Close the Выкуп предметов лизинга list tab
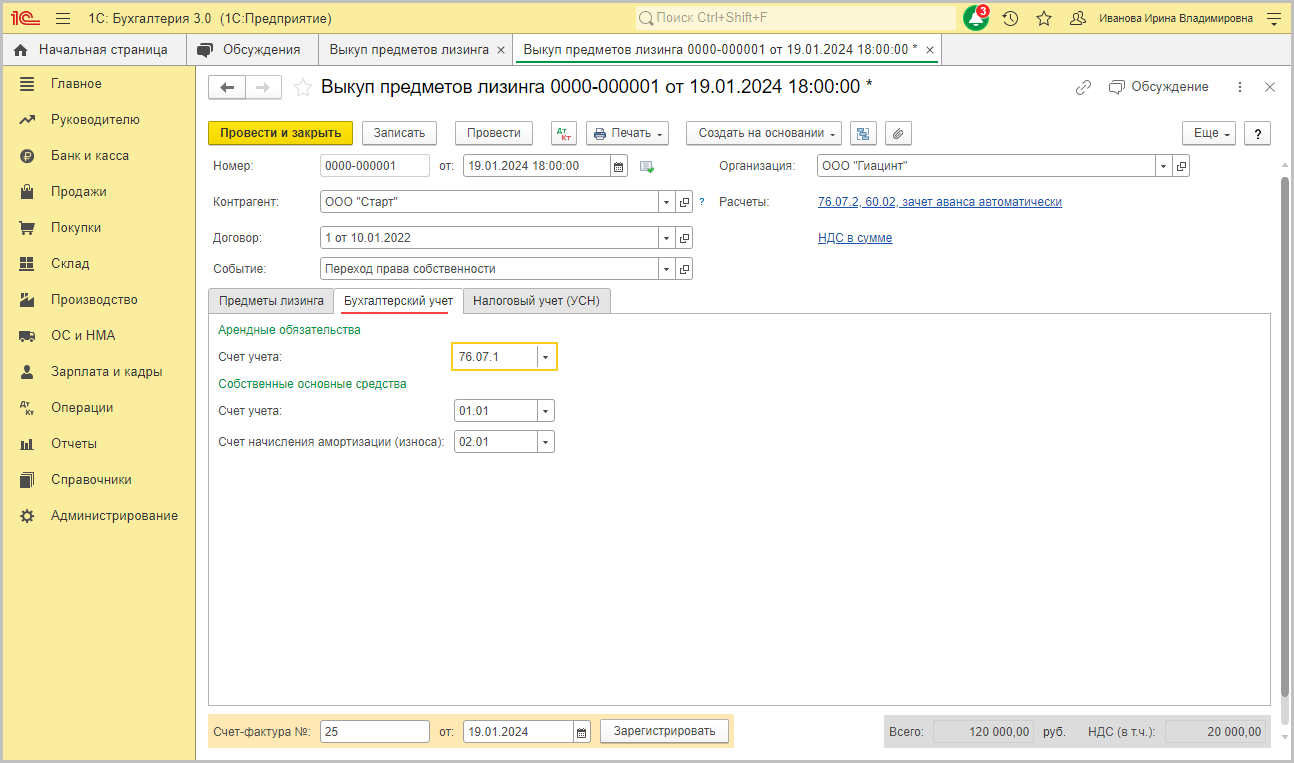Screen dimensions: 1294x763 pyautogui.click(x=501, y=50)
